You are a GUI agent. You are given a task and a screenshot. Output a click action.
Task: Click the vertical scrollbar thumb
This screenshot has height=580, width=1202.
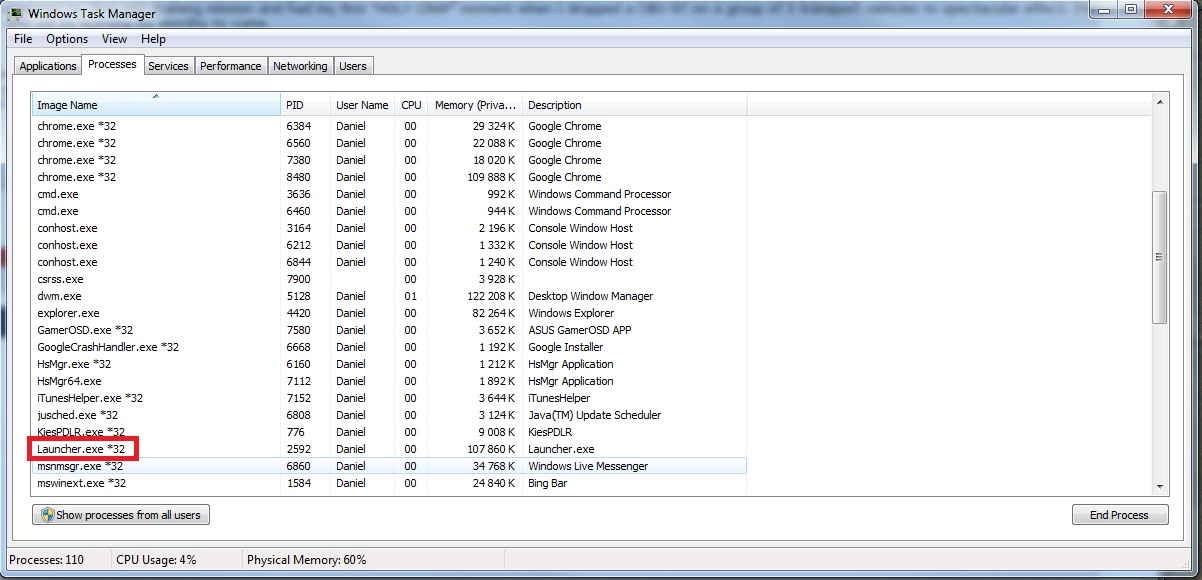(1160, 257)
